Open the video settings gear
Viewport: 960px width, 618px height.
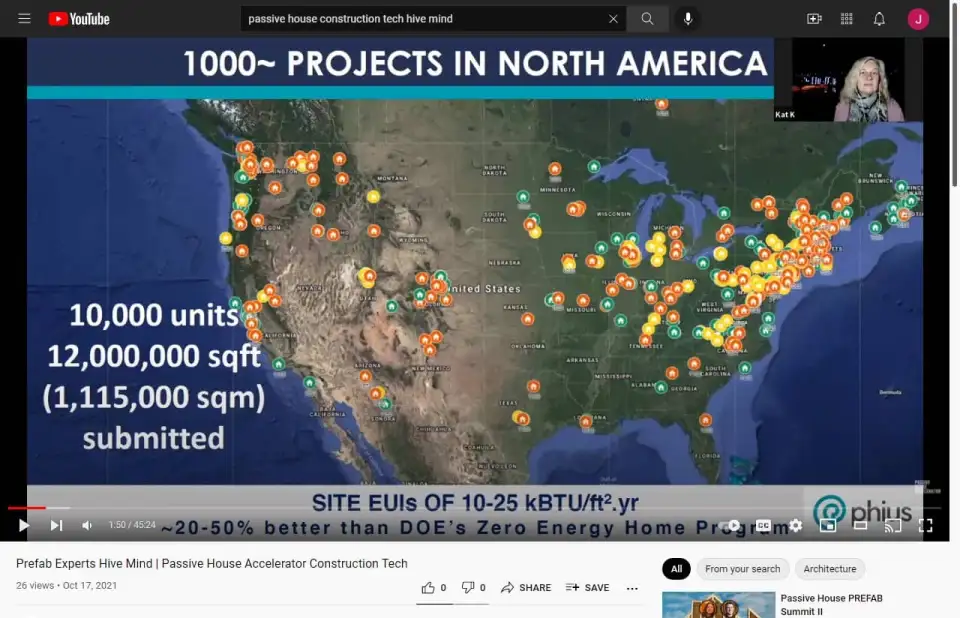[796, 525]
